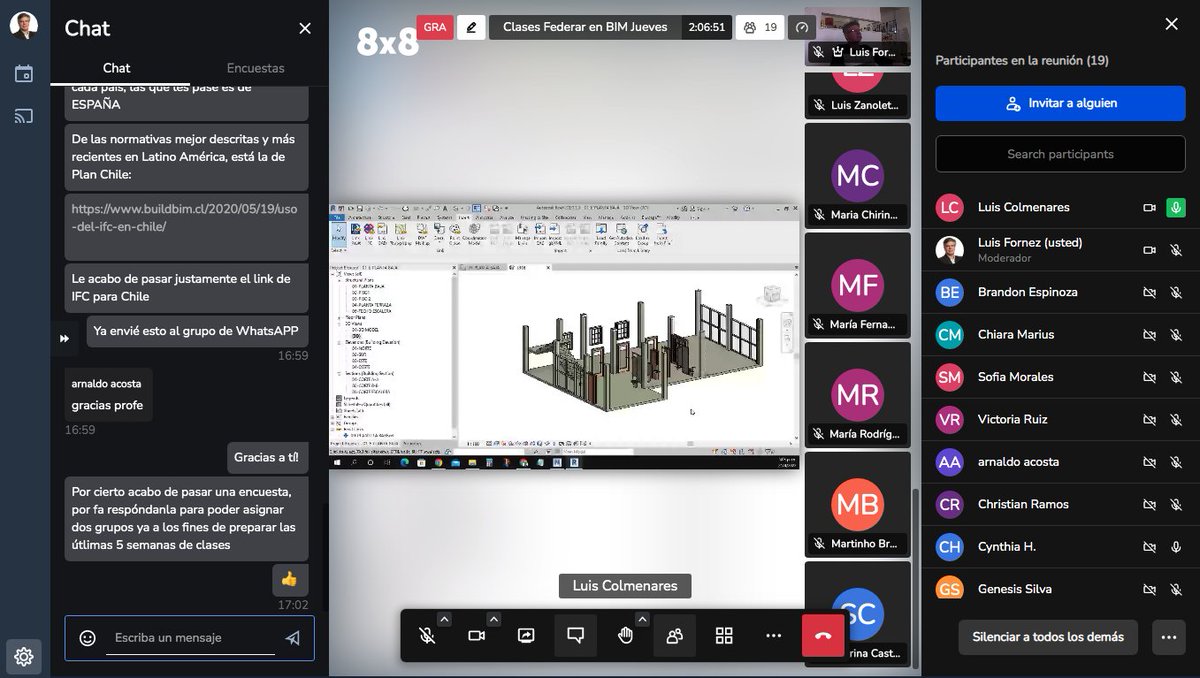
Task: Open calendar icon in left sidebar
Action: pos(24,73)
